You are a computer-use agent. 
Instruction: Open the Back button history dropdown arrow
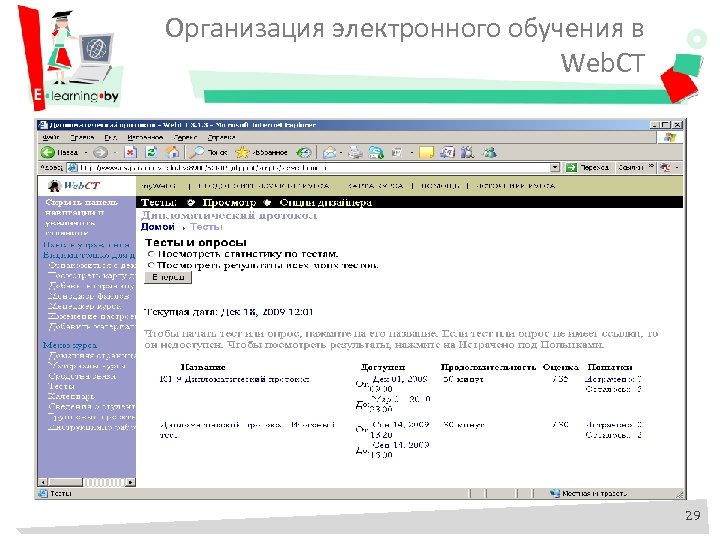[85, 152]
